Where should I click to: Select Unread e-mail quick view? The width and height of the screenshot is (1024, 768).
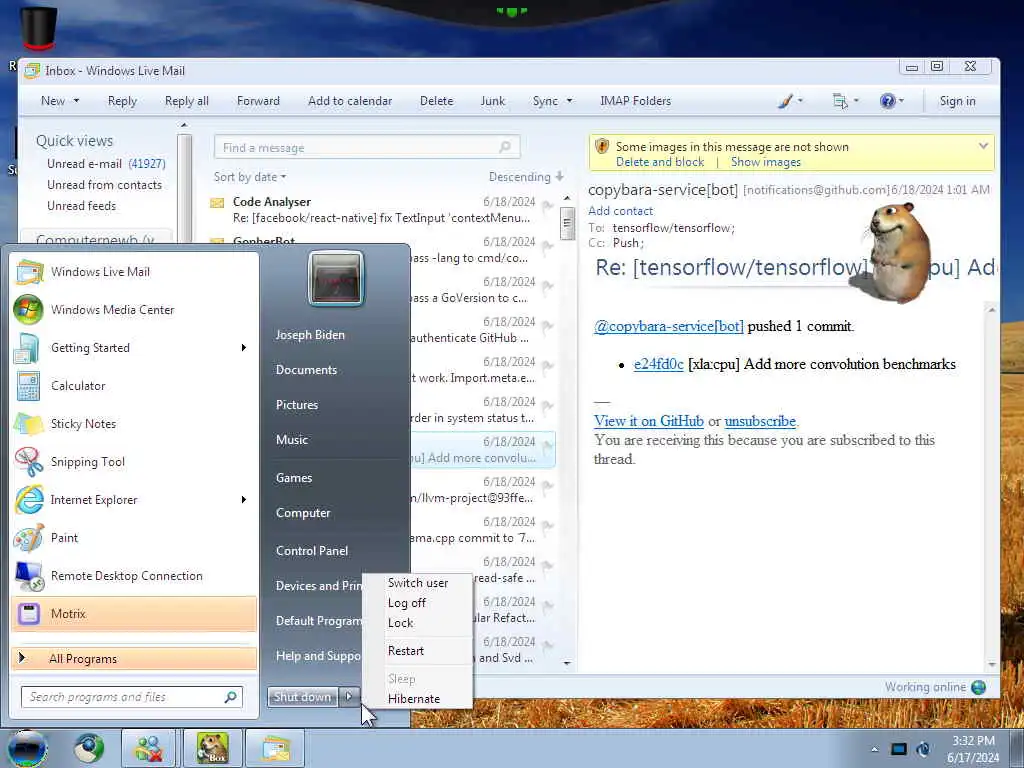(106, 164)
